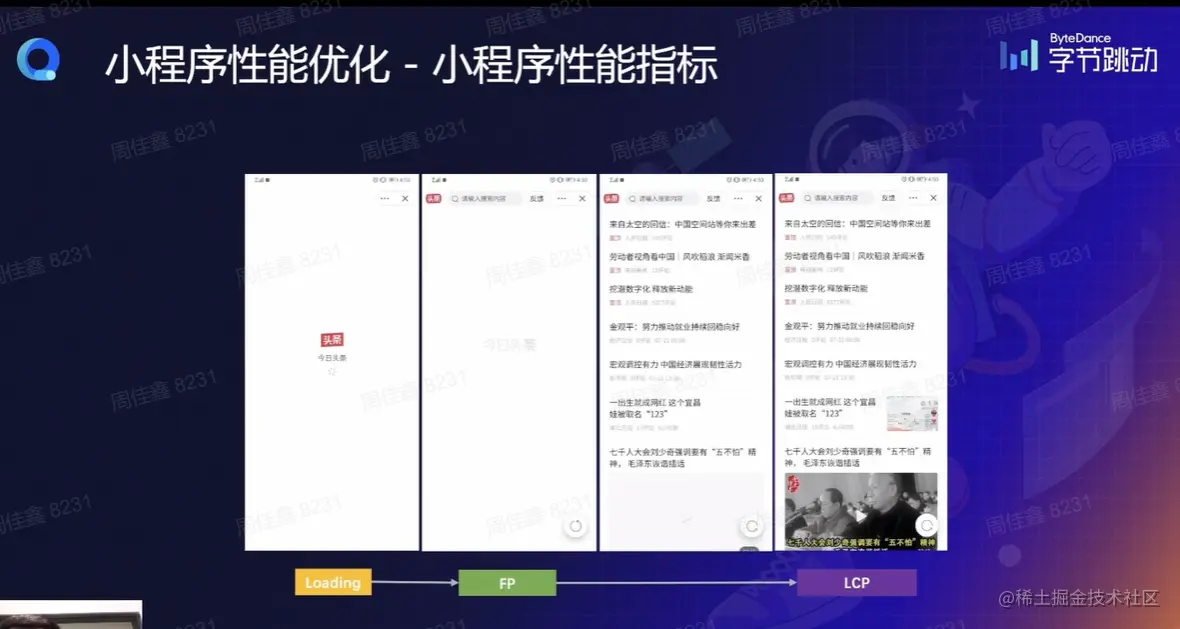1180x629 pixels.
Task: Click the three-dots menu on the splash phone screen
Action: coord(385,199)
